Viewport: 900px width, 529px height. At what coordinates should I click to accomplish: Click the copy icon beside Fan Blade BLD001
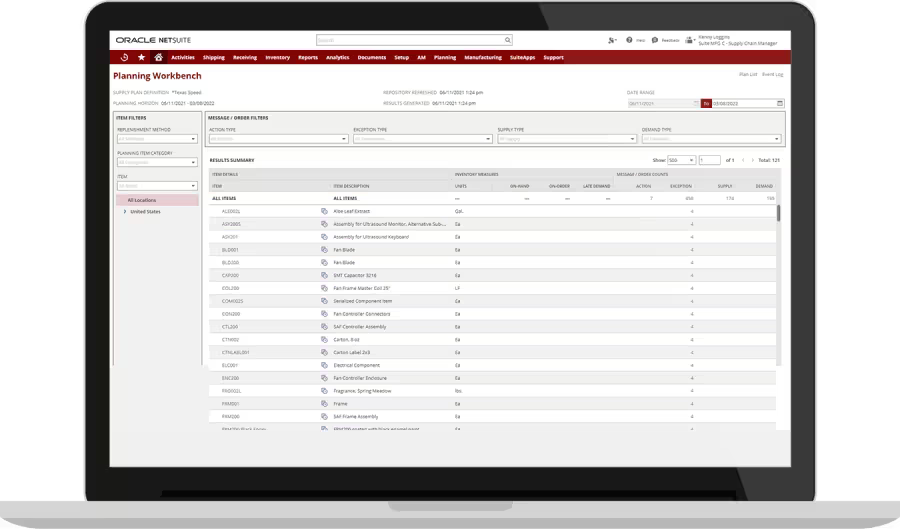pos(324,250)
